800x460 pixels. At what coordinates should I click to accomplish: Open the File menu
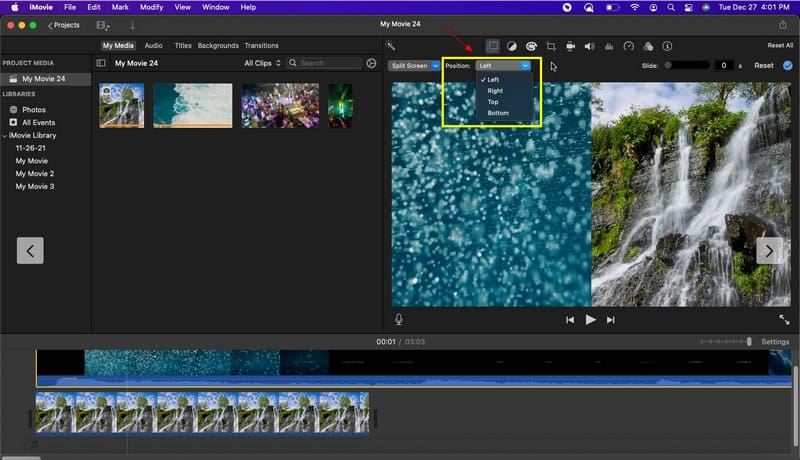coord(70,7)
